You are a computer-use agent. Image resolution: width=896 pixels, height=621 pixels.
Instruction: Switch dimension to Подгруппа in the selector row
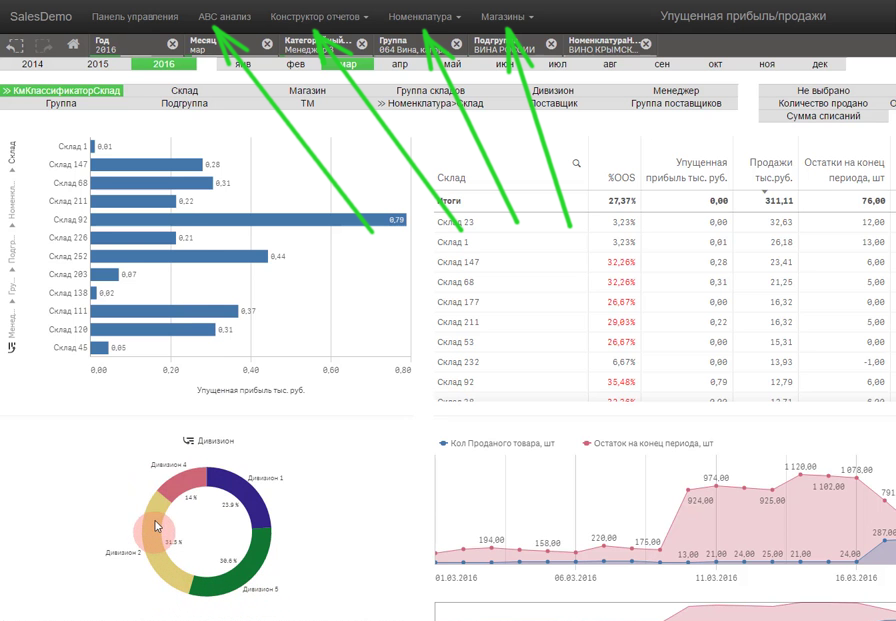click(185, 103)
